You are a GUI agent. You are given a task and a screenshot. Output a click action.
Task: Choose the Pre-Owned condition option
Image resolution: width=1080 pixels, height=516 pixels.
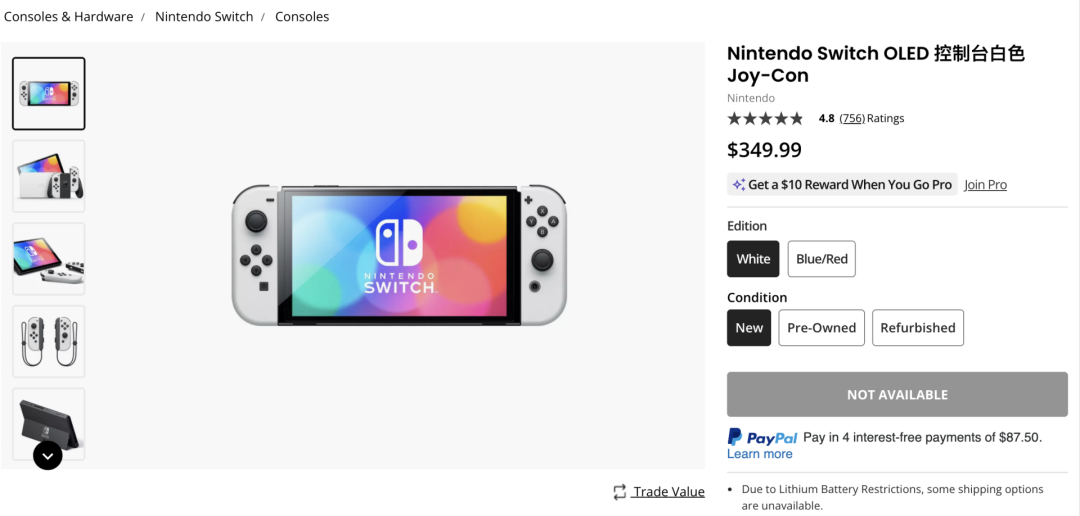(821, 328)
